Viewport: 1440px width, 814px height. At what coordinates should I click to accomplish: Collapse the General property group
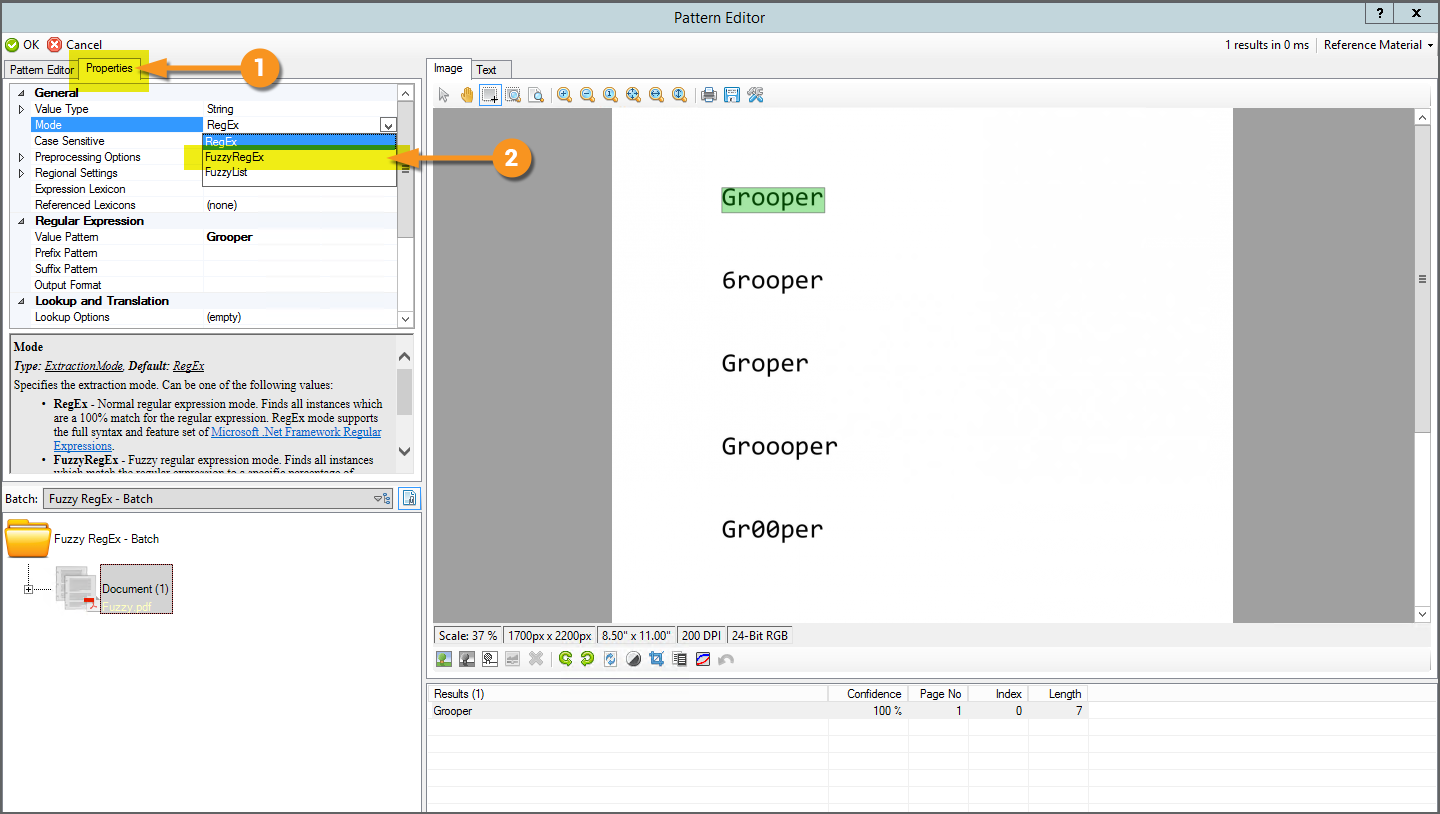[22, 93]
